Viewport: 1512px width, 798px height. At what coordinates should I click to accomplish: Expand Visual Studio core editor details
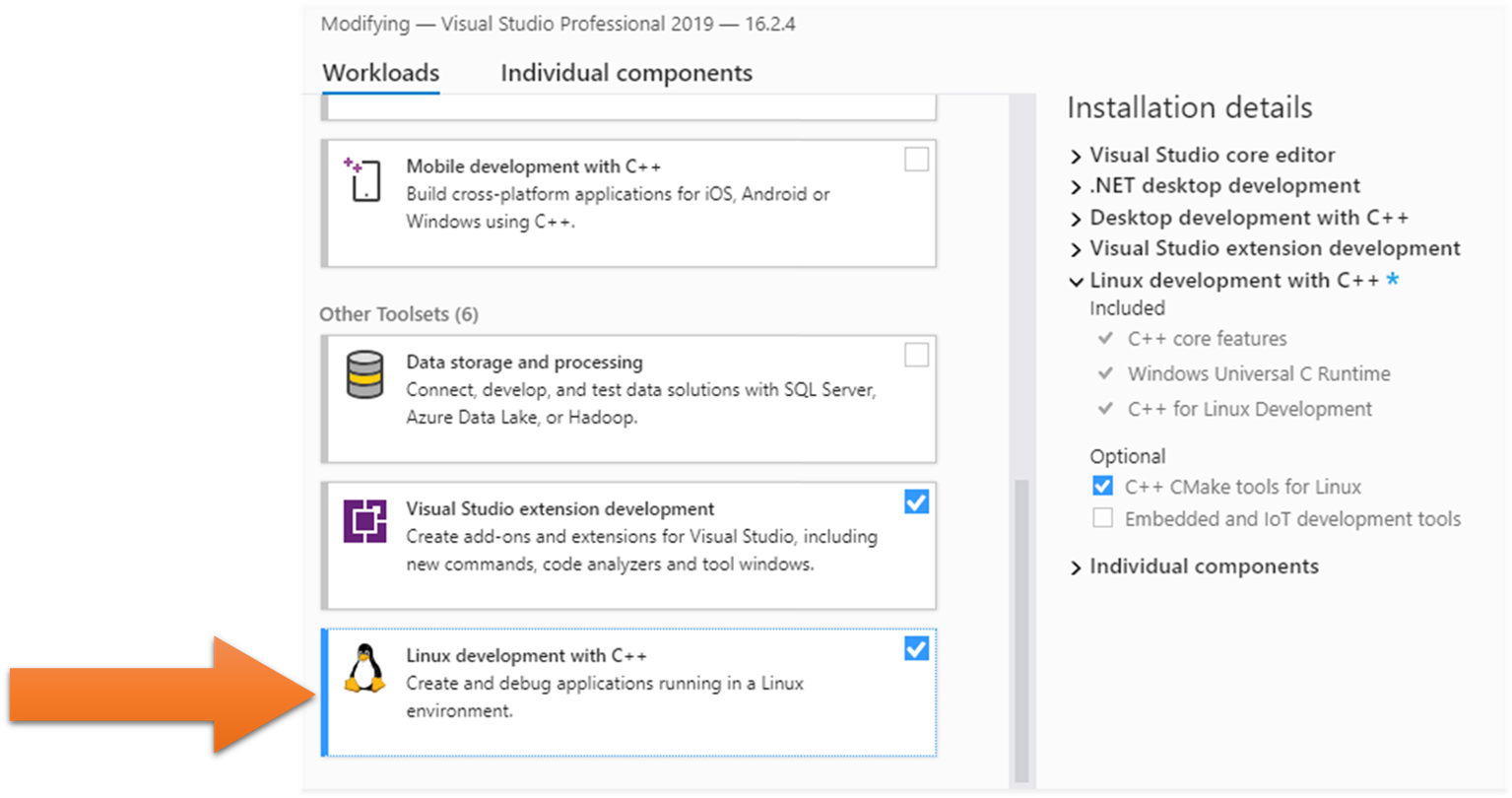1076,155
